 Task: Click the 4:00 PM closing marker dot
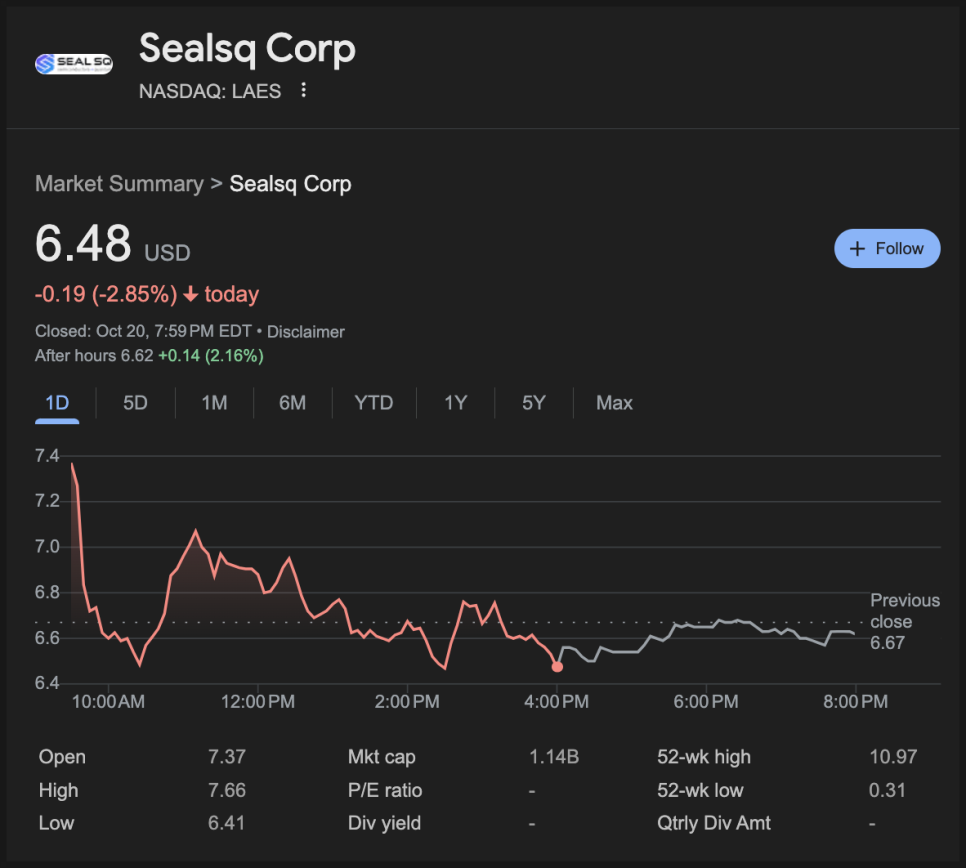(x=557, y=666)
